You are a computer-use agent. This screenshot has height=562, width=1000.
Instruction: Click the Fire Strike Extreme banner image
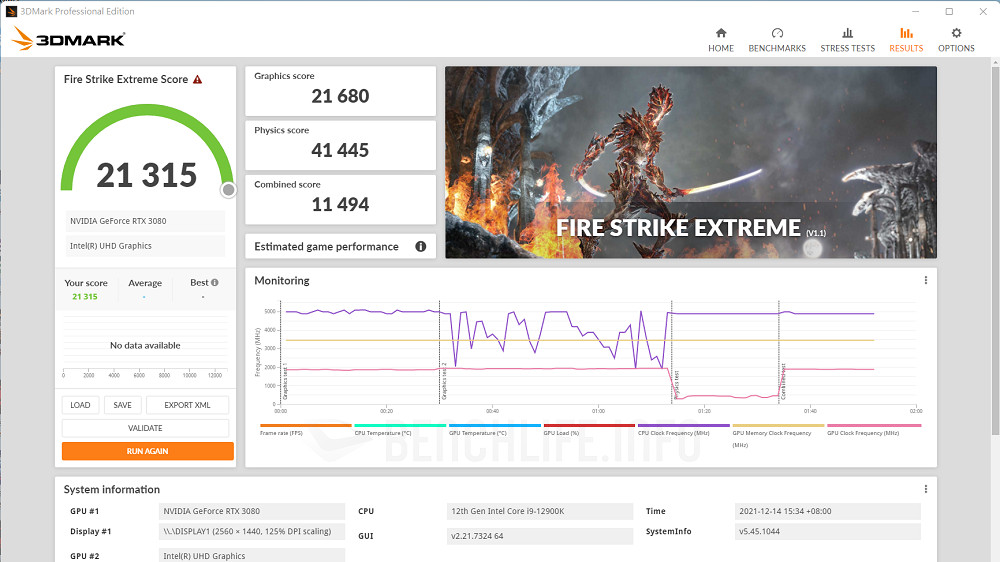click(691, 162)
